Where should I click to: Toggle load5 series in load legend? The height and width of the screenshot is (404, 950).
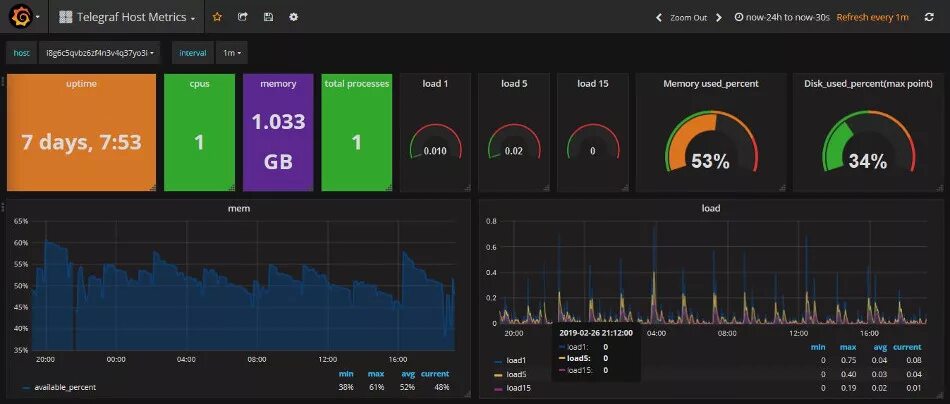tap(517, 374)
